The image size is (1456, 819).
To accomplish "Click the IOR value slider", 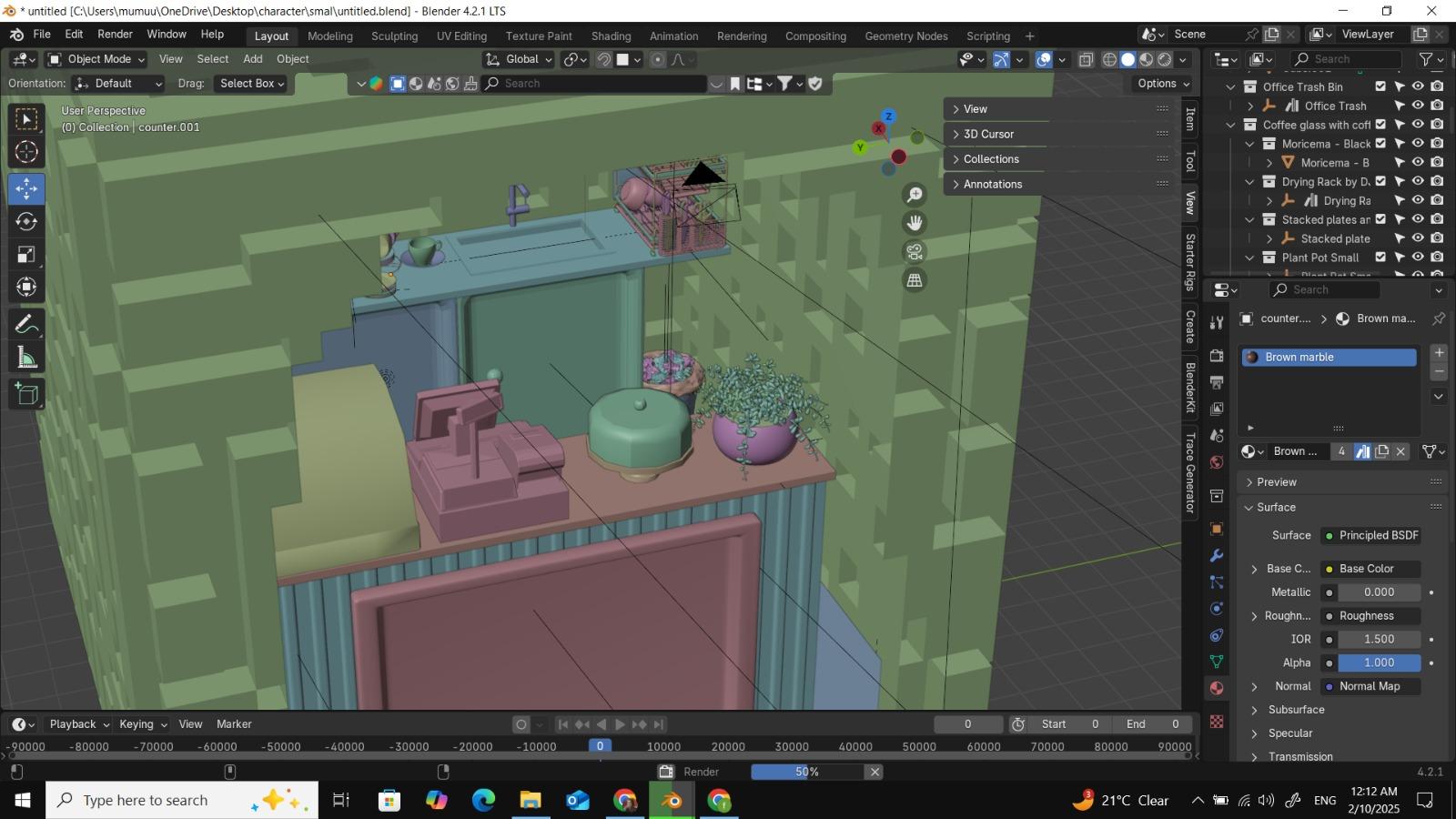I will 1379,640.
